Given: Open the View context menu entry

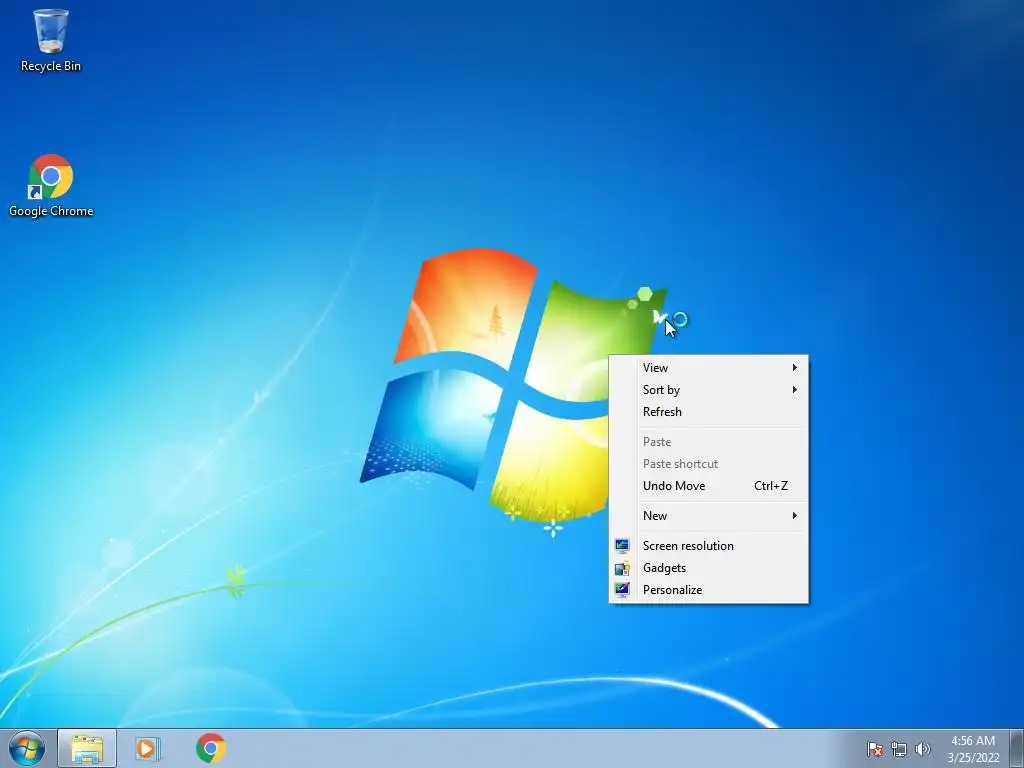Looking at the screenshot, I should point(709,368).
